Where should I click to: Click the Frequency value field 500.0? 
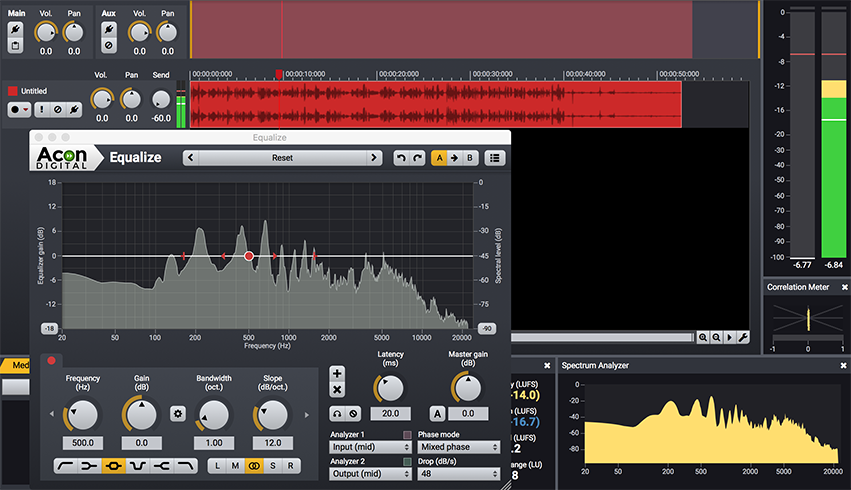[x=83, y=442]
